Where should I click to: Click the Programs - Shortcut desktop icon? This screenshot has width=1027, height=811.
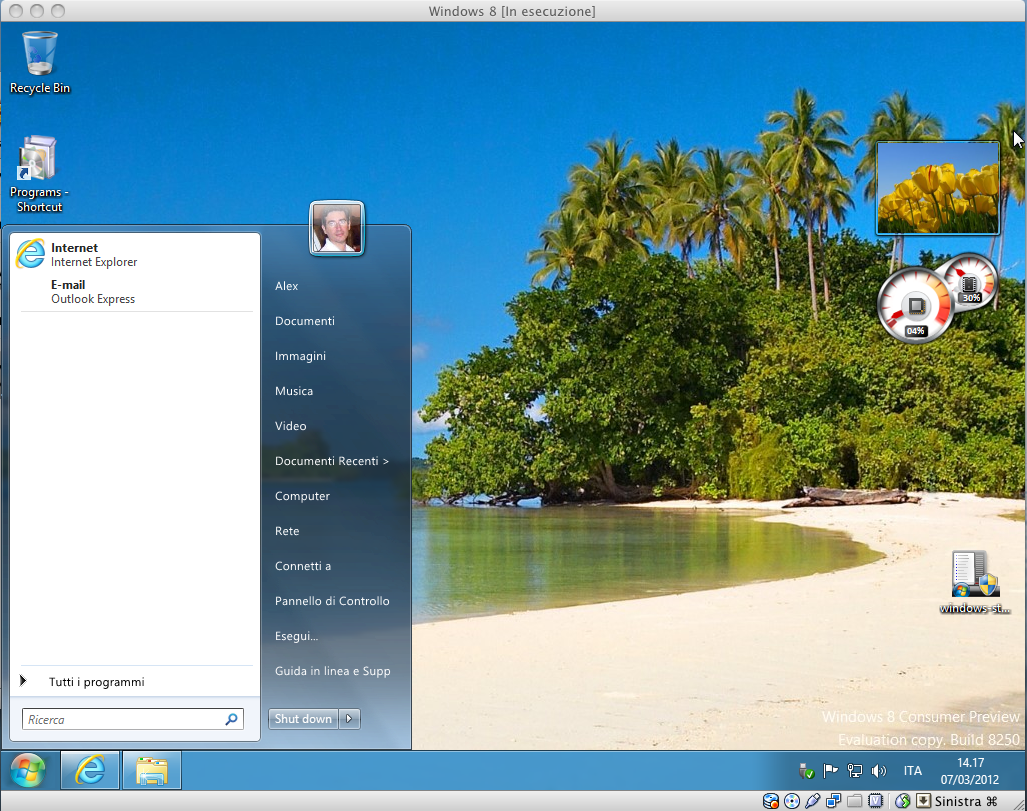point(39,174)
